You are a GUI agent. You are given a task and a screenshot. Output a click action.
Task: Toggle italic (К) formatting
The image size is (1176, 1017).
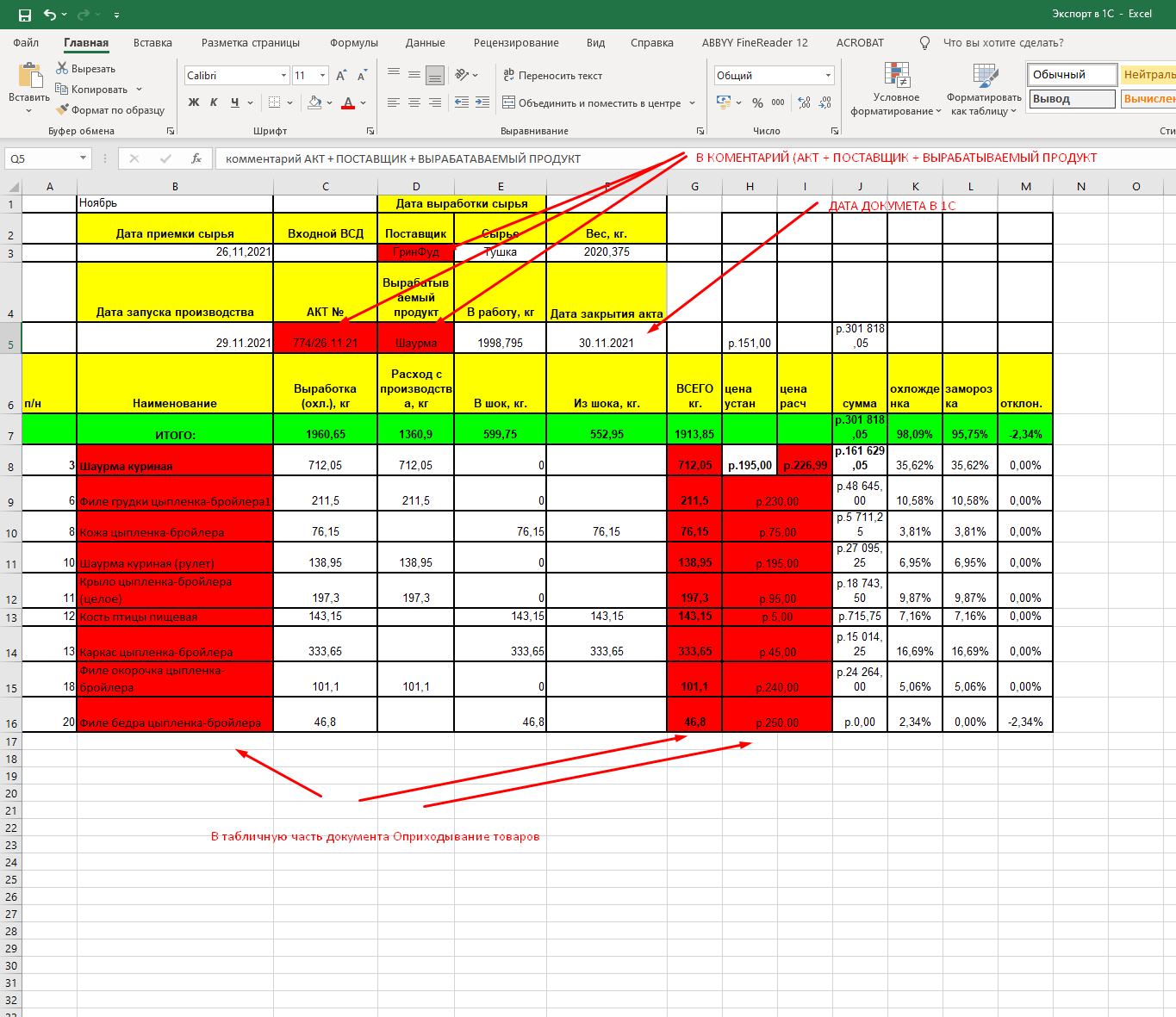coord(214,102)
